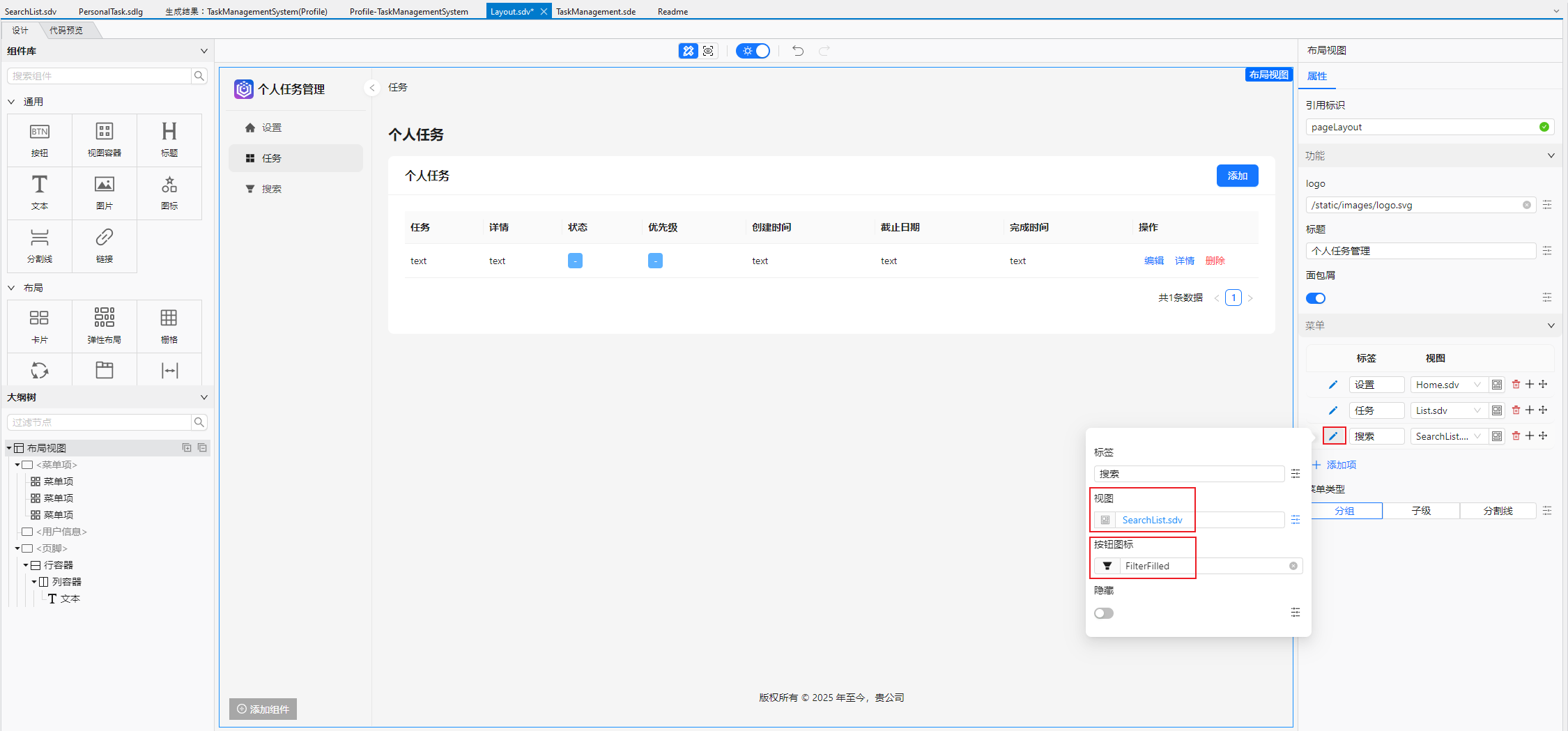Switch to preview eye mode in the top toolbar
This screenshot has width=1568, height=731.
click(x=707, y=50)
